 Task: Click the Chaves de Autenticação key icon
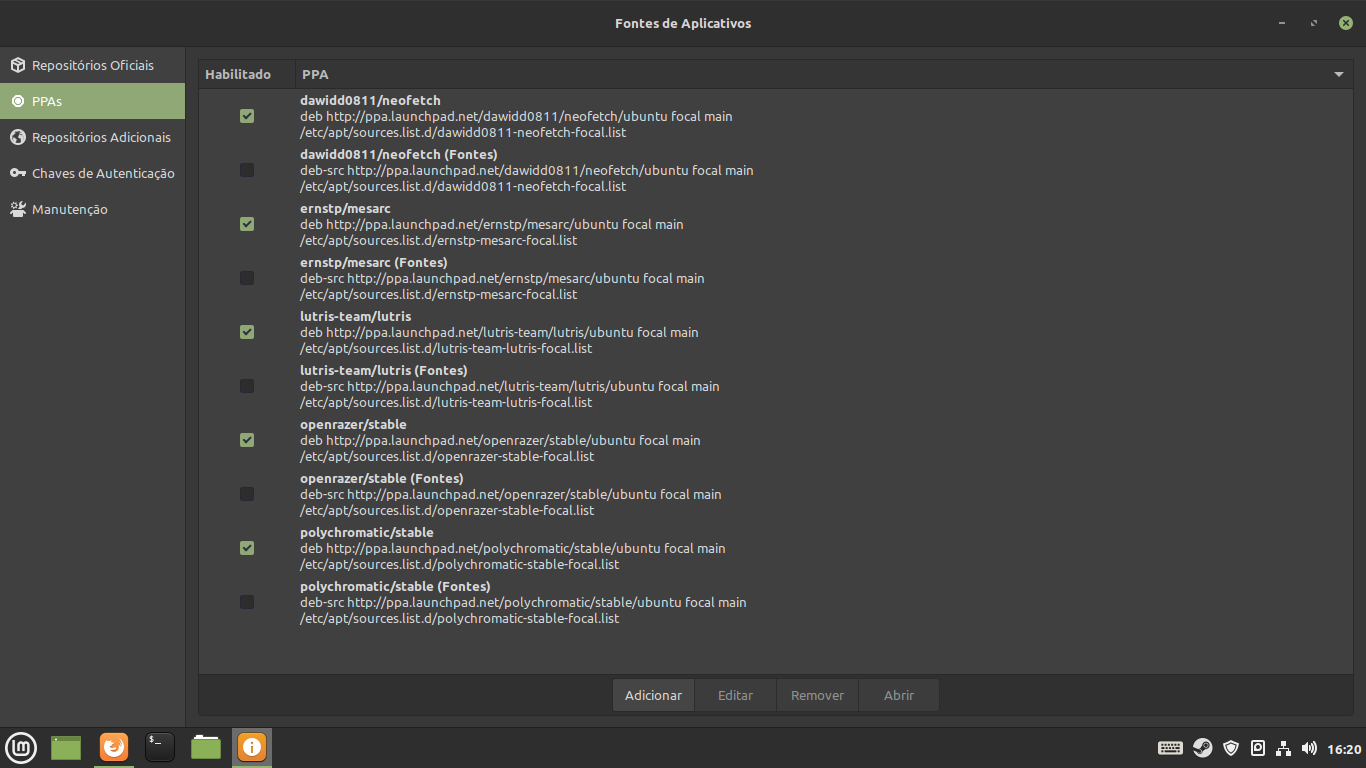coord(18,173)
